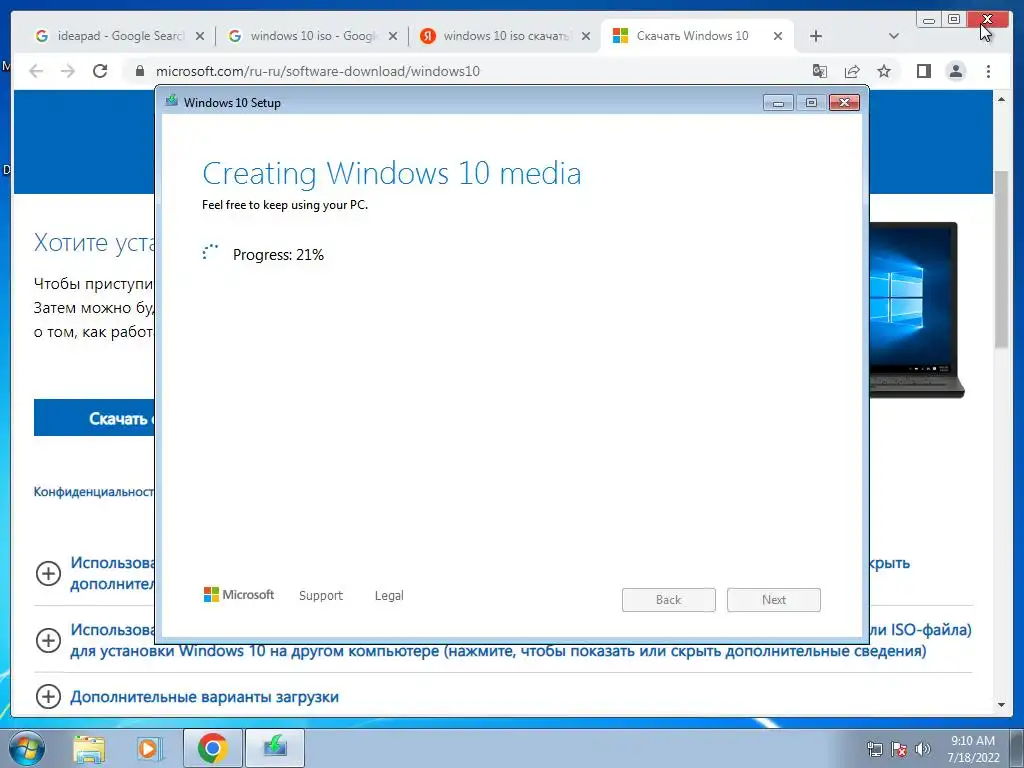Click Windows 10 Setup taskbar icon
Viewport: 1024px width, 768px height.
click(x=275, y=748)
